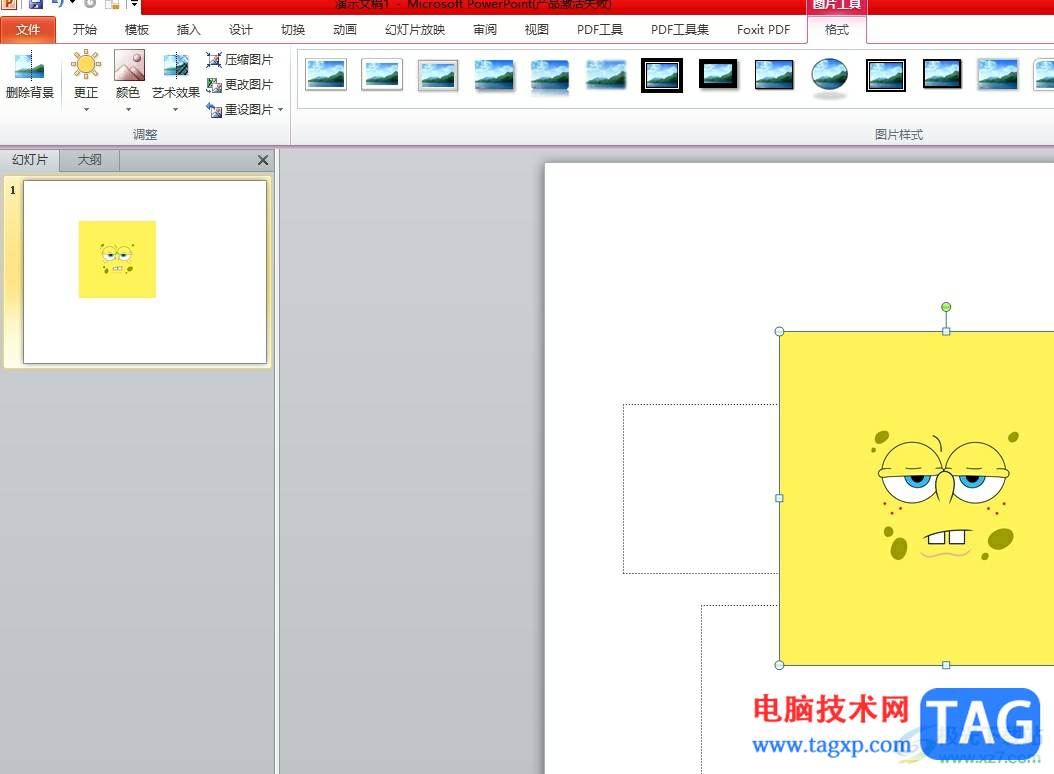This screenshot has width=1054, height=774.
Task: Apply the thirteenth picture style in gallery
Action: [998, 74]
